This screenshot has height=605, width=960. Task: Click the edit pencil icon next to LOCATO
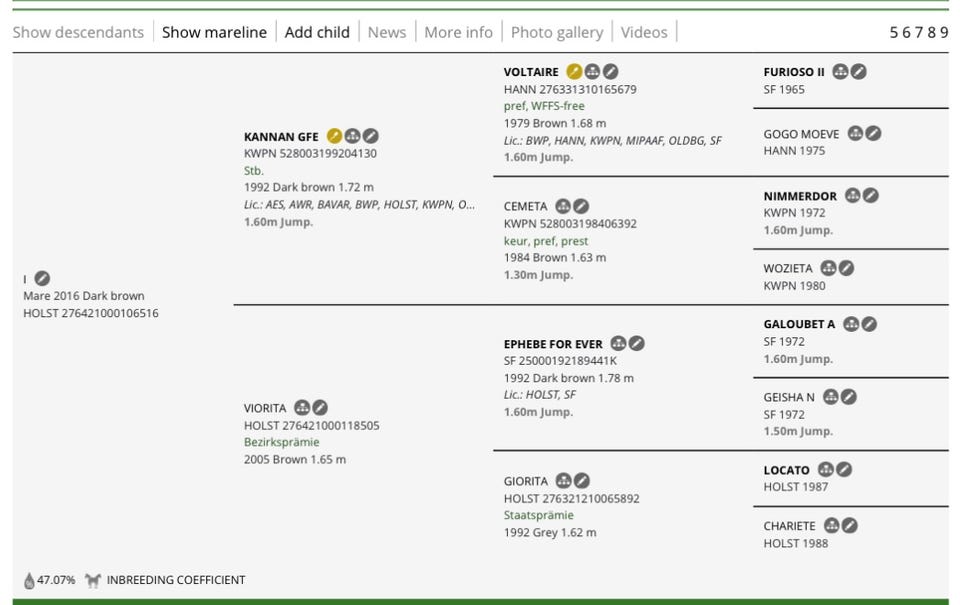(844, 470)
